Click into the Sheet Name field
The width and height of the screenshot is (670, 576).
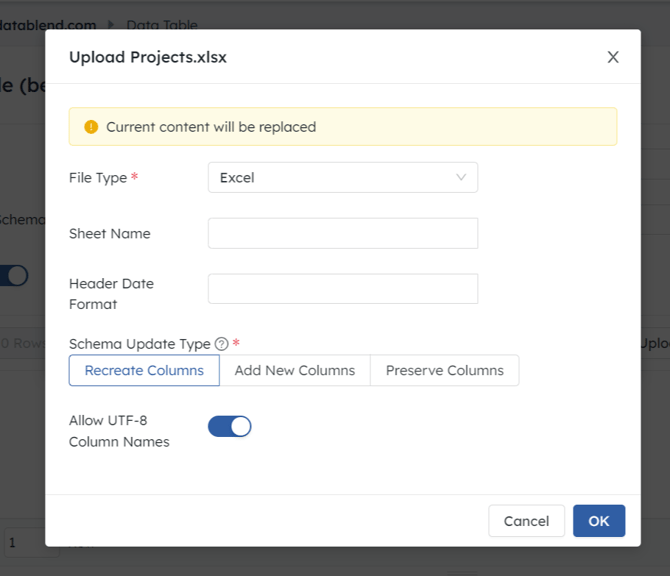(x=343, y=233)
